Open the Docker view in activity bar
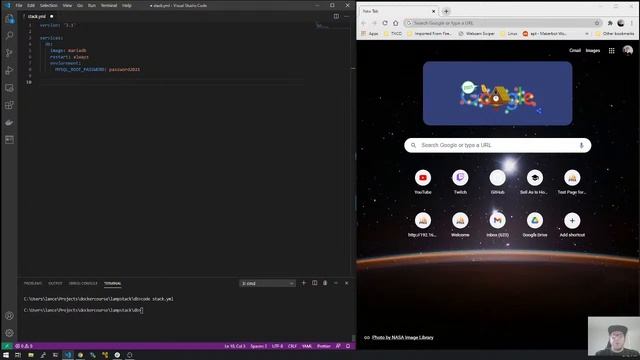This screenshot has width=640, height=360. (x=9, y=122)
